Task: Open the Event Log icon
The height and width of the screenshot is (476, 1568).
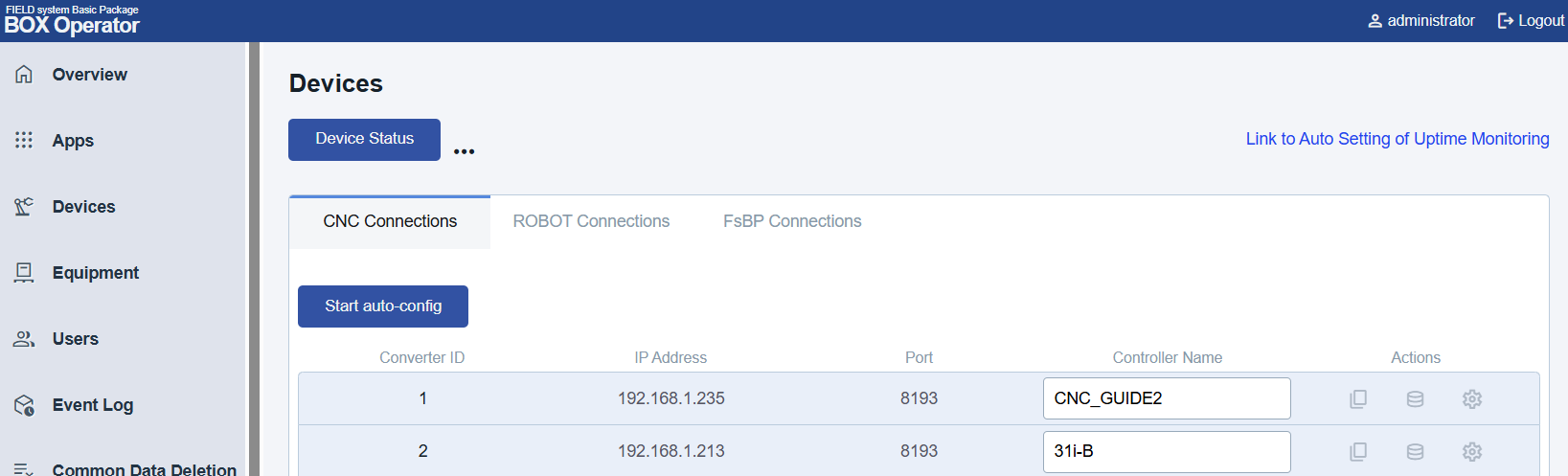Action: pyautogui.click(x=24, y=405)
